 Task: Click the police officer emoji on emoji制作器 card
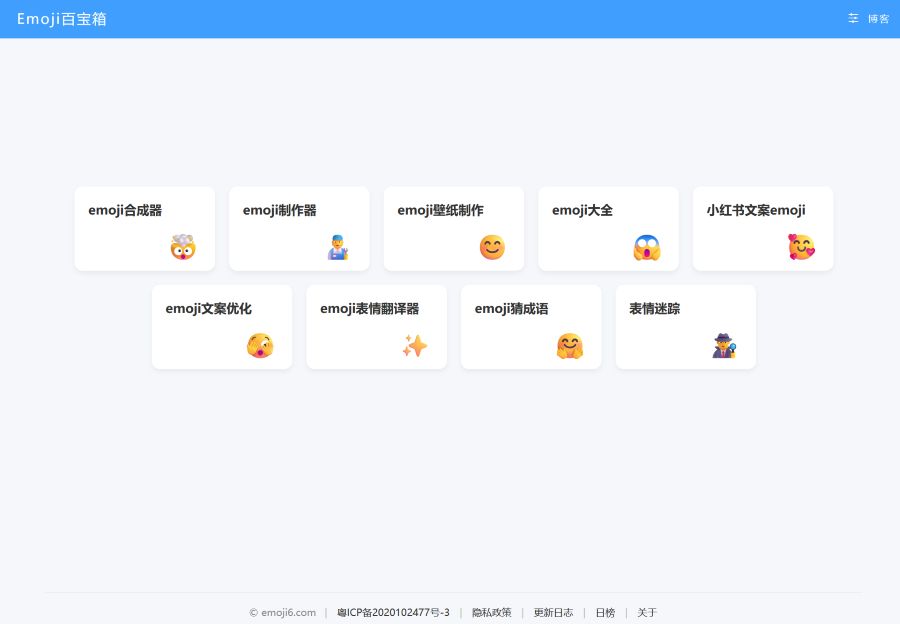click(337, 246)
